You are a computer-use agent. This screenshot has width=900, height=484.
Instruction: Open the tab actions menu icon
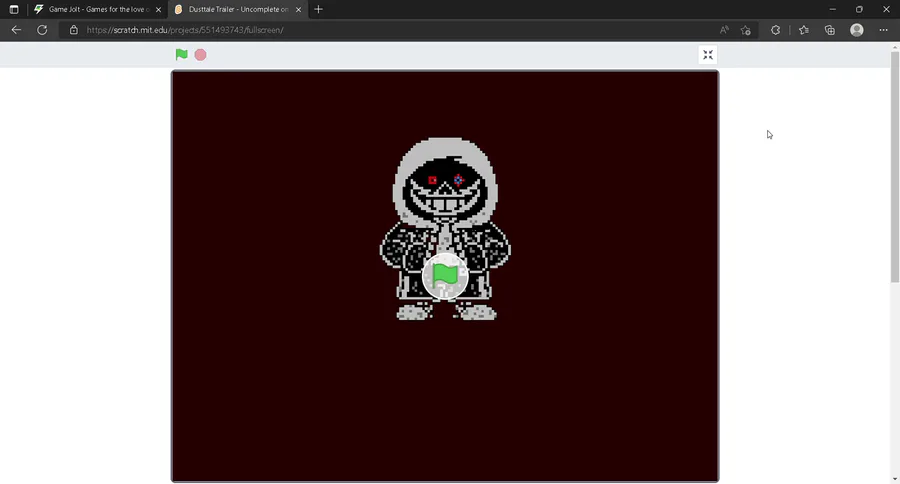14,9
